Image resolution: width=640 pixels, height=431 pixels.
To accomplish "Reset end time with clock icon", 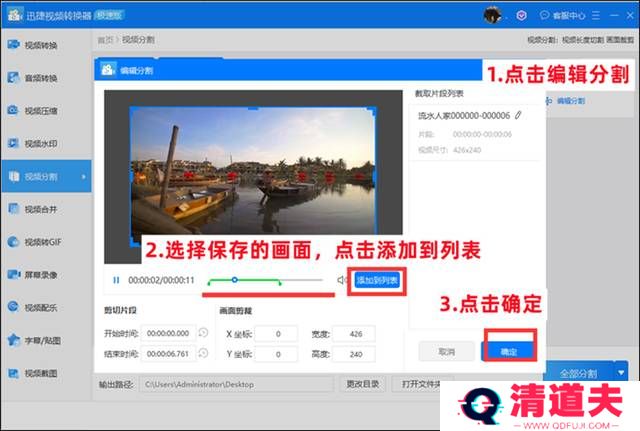I will 203,353.
